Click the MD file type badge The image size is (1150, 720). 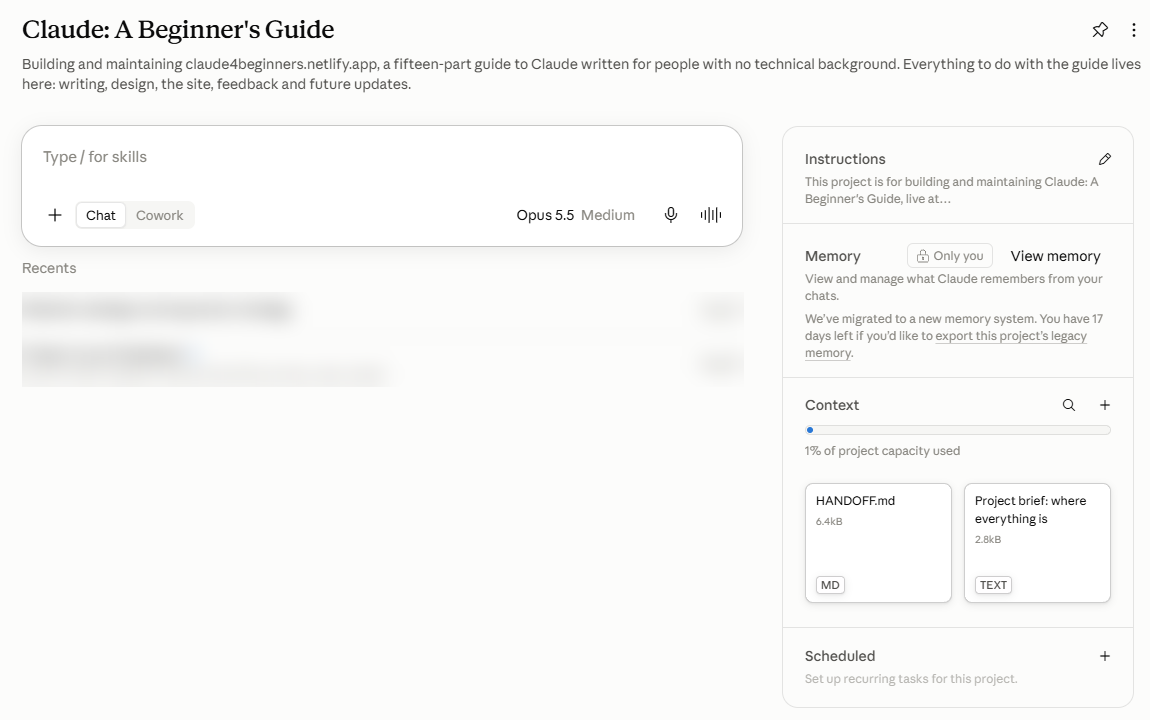click(830, 585)
